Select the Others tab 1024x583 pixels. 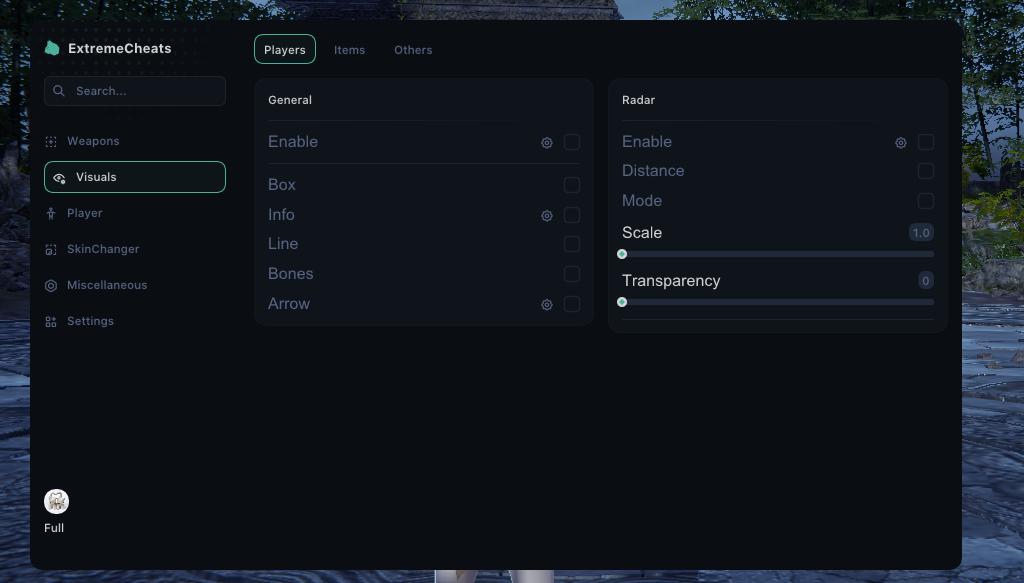[413, 50]
